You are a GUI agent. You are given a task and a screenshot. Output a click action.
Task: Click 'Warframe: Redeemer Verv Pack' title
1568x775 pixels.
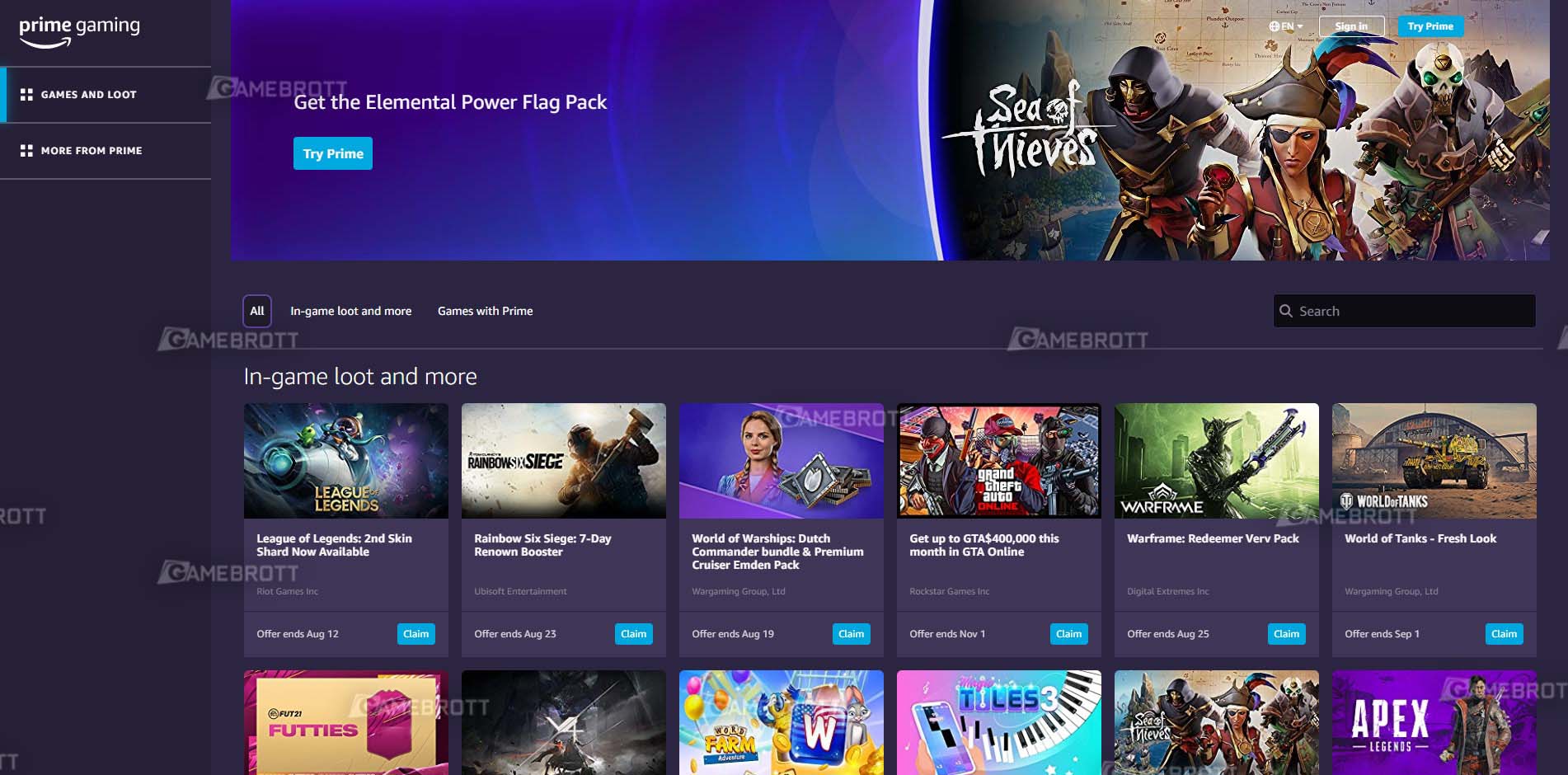(x=1213, y=538)
